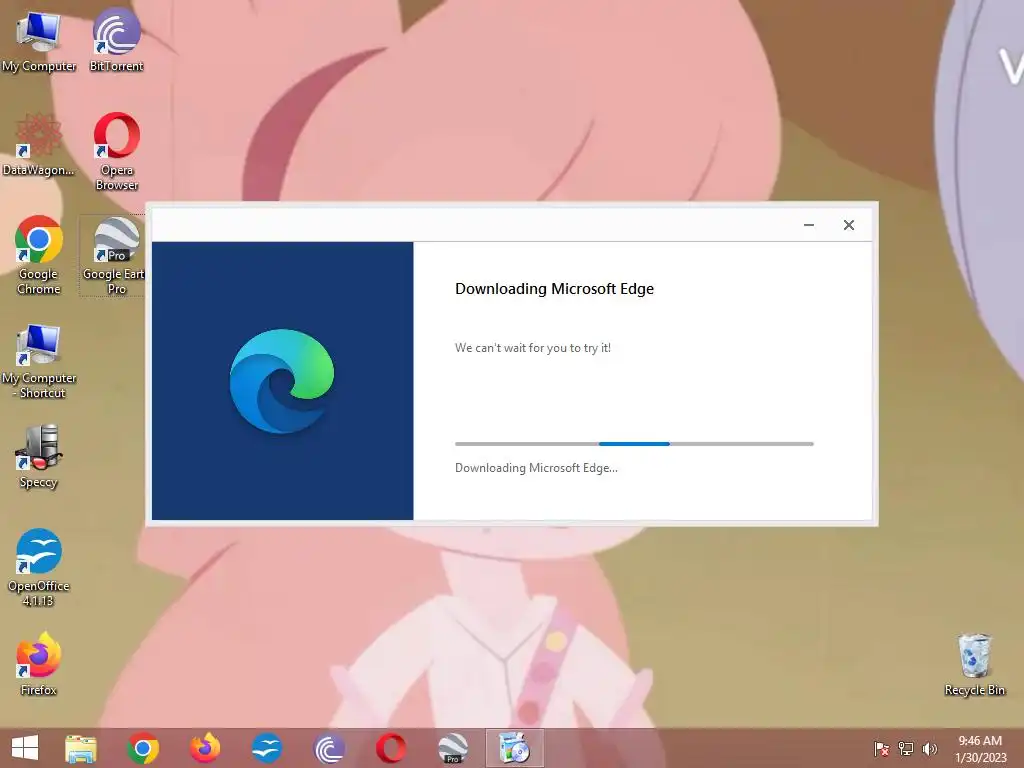Click the "We can't wait for you to try it!" text
Screen dimensions: 1024x768
click(x=533, y=348)
